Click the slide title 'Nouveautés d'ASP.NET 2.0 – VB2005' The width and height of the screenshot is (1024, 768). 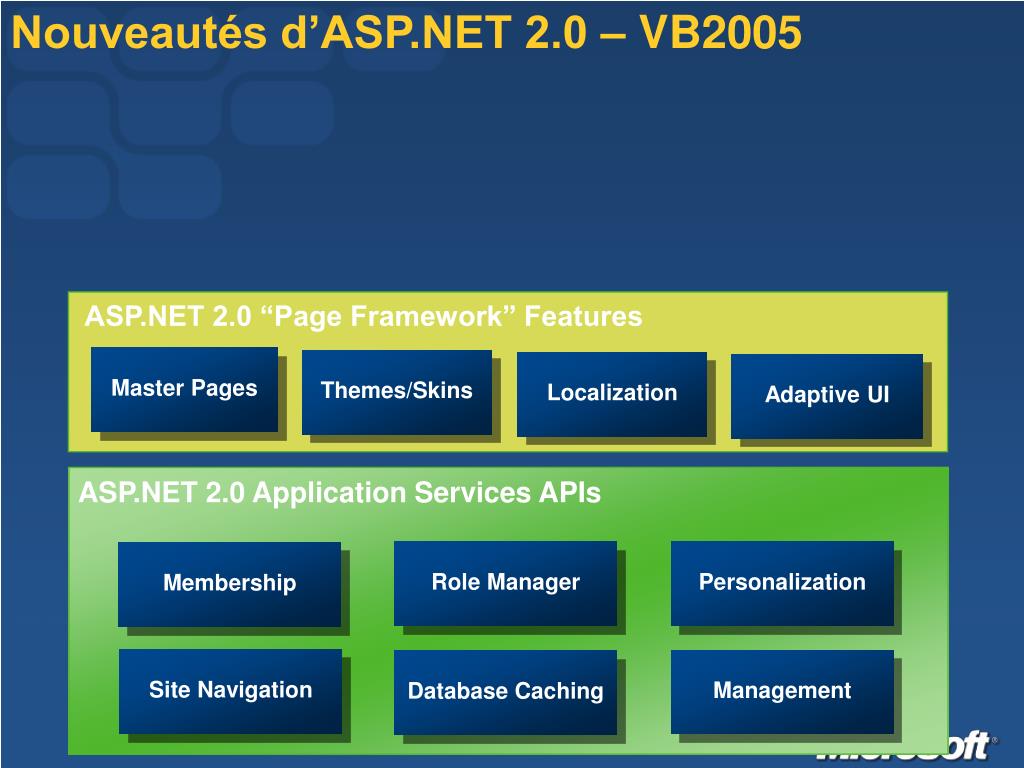[406, 32]
